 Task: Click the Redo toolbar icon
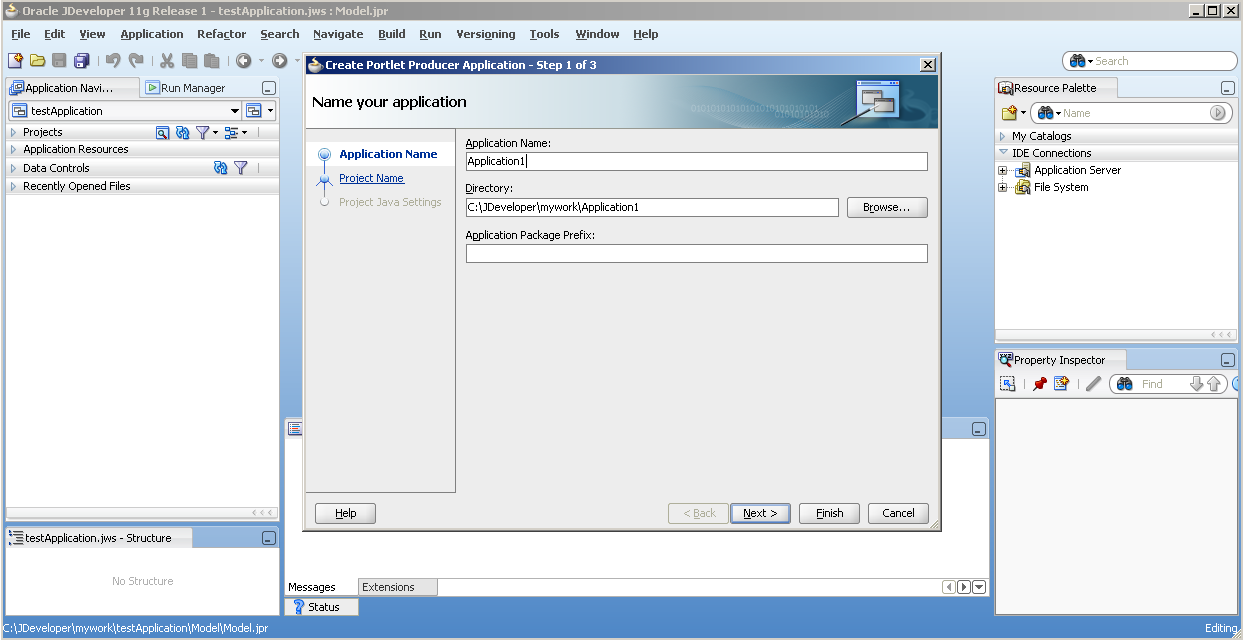tap(136, 61)
